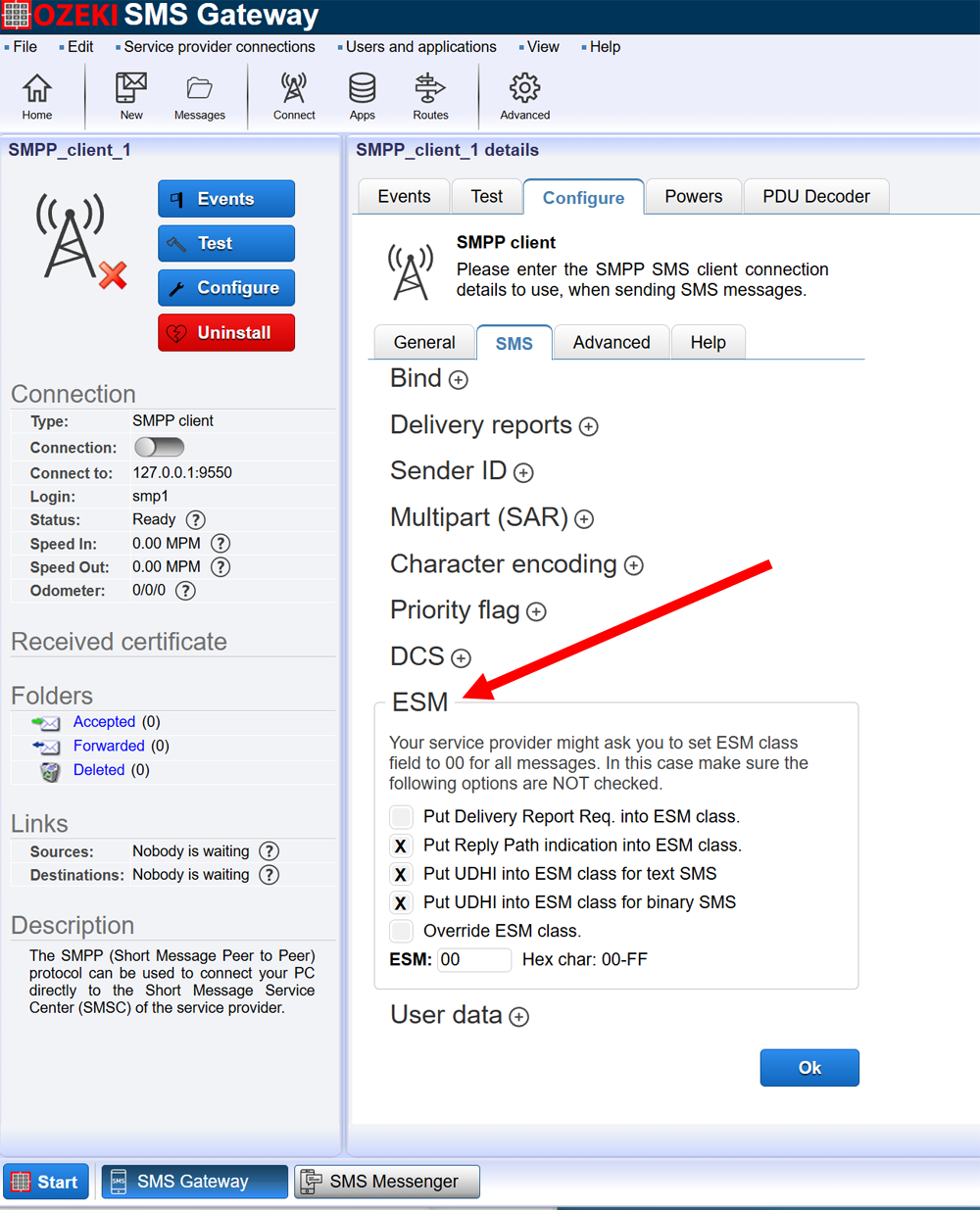Uncheck Put UDHI into ESM class for text SMS
Image resolution: width=980 pixels, height=1210 pixels.
pos(401,874)
